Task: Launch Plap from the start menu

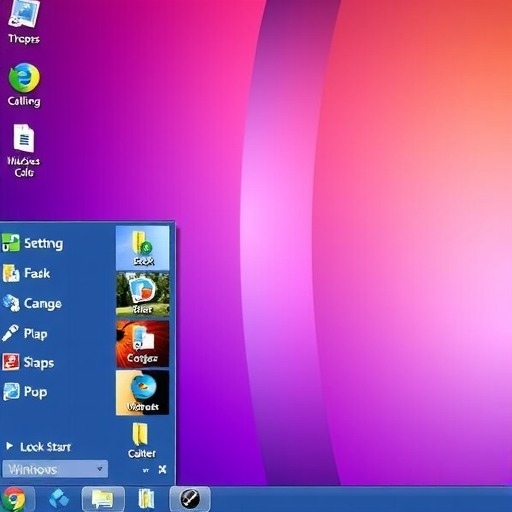Action: point(24,333)
